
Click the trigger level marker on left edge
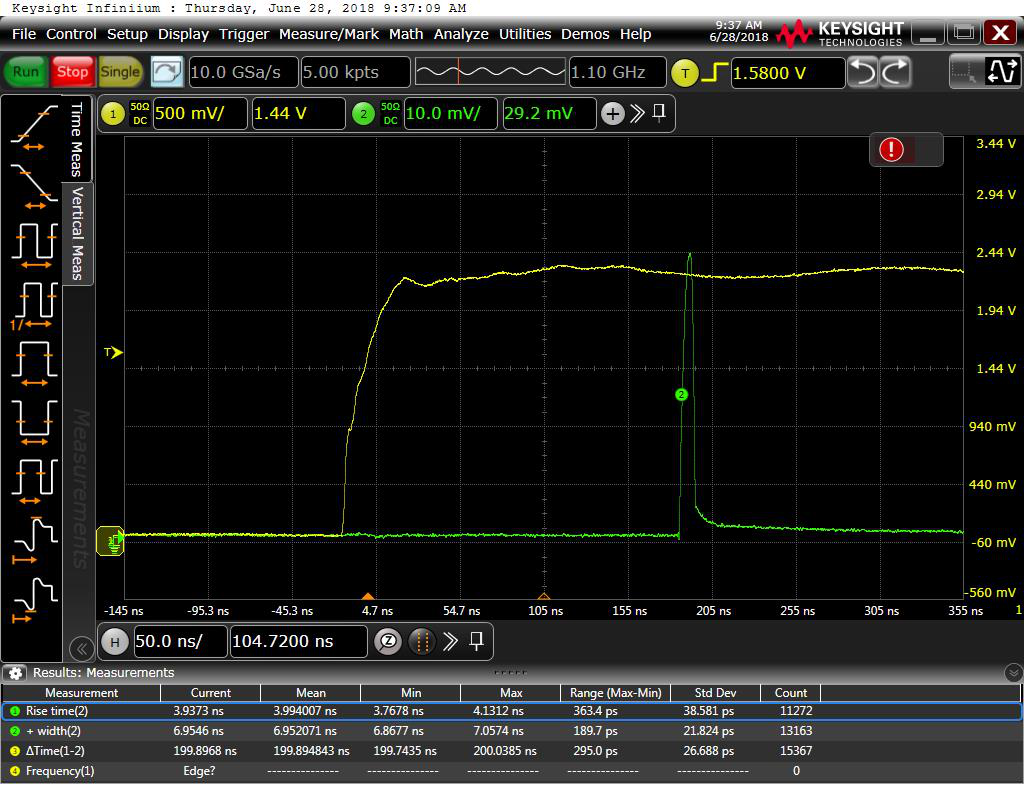pos(112,352)
